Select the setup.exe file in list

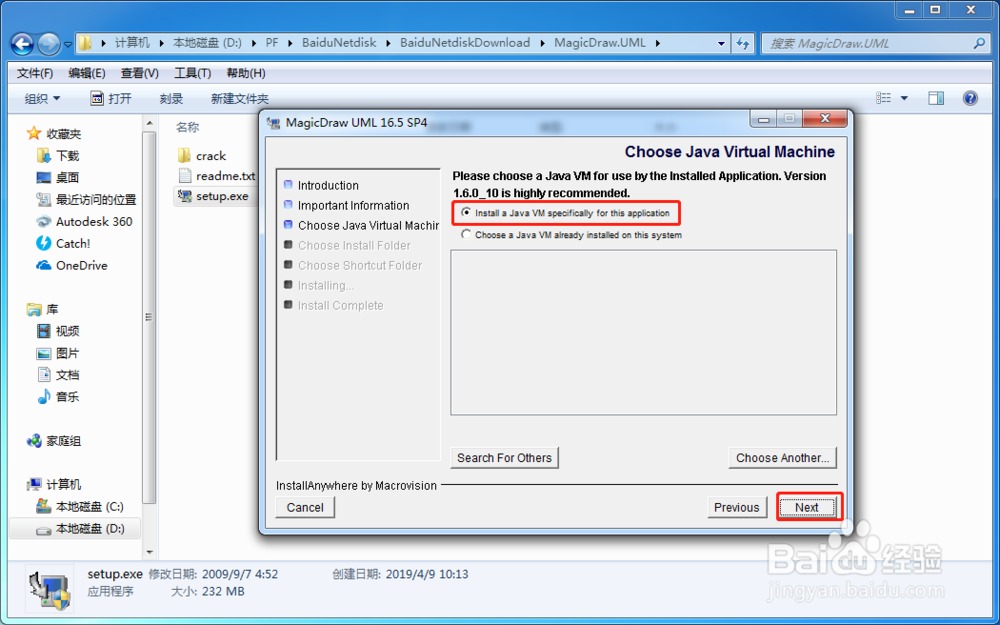point(214,196)
